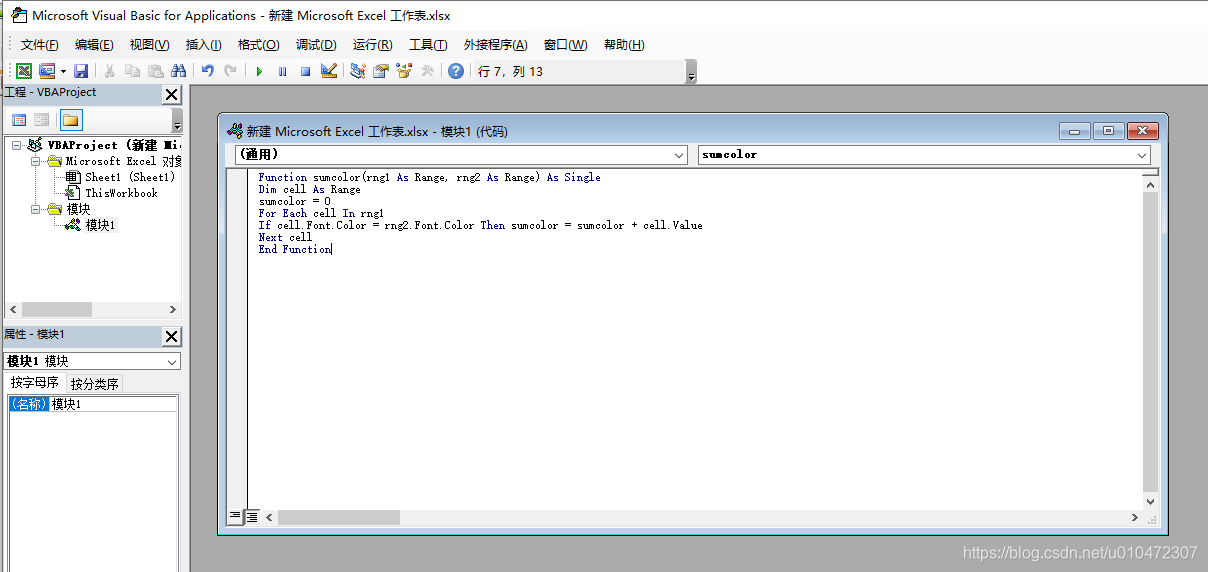1208x572 pixels.
Task: Open toolbar options overflow arrow
Action: [691, 74]
